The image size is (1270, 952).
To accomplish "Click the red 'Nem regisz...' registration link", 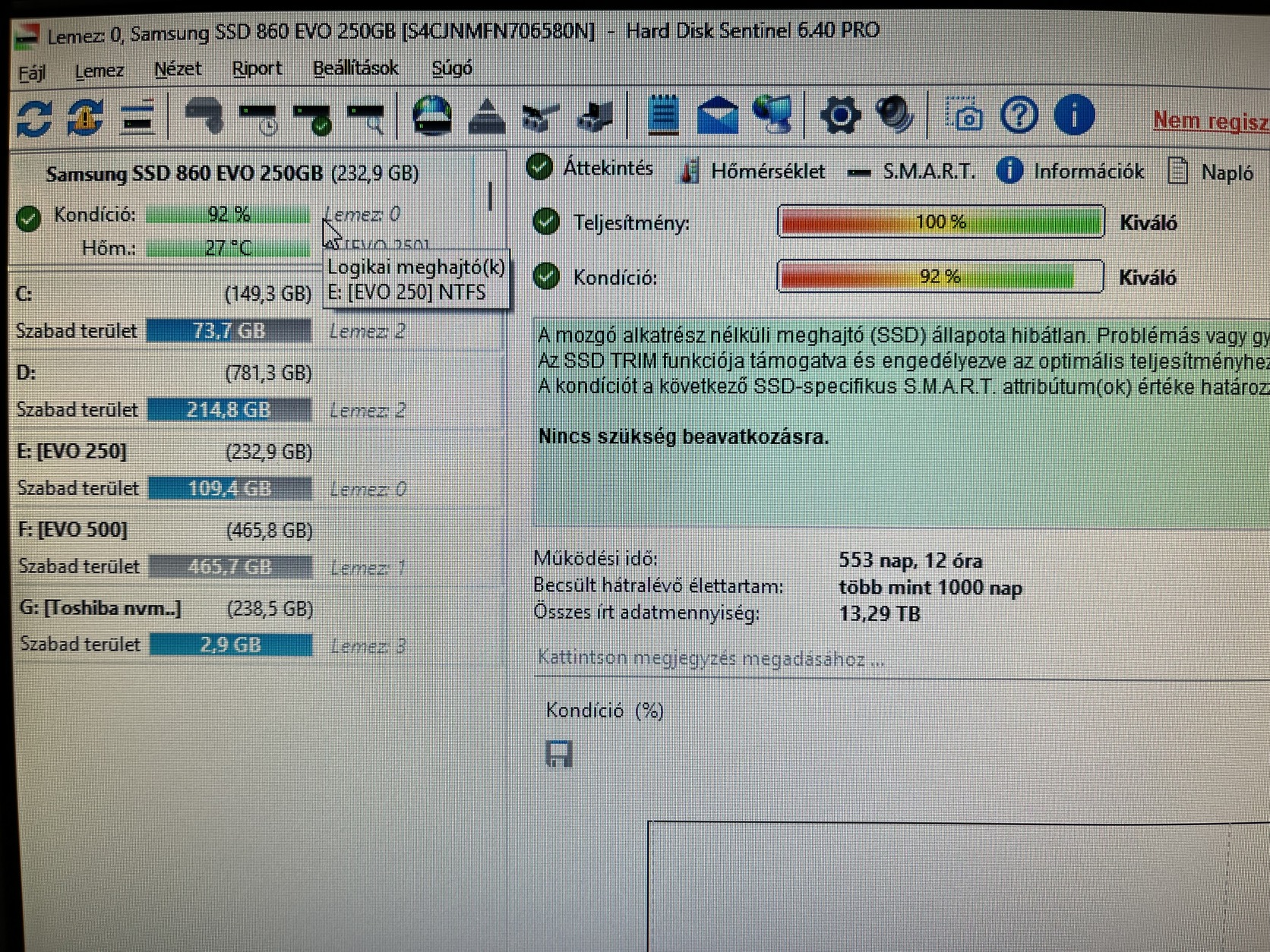I will pos(1211,121).
